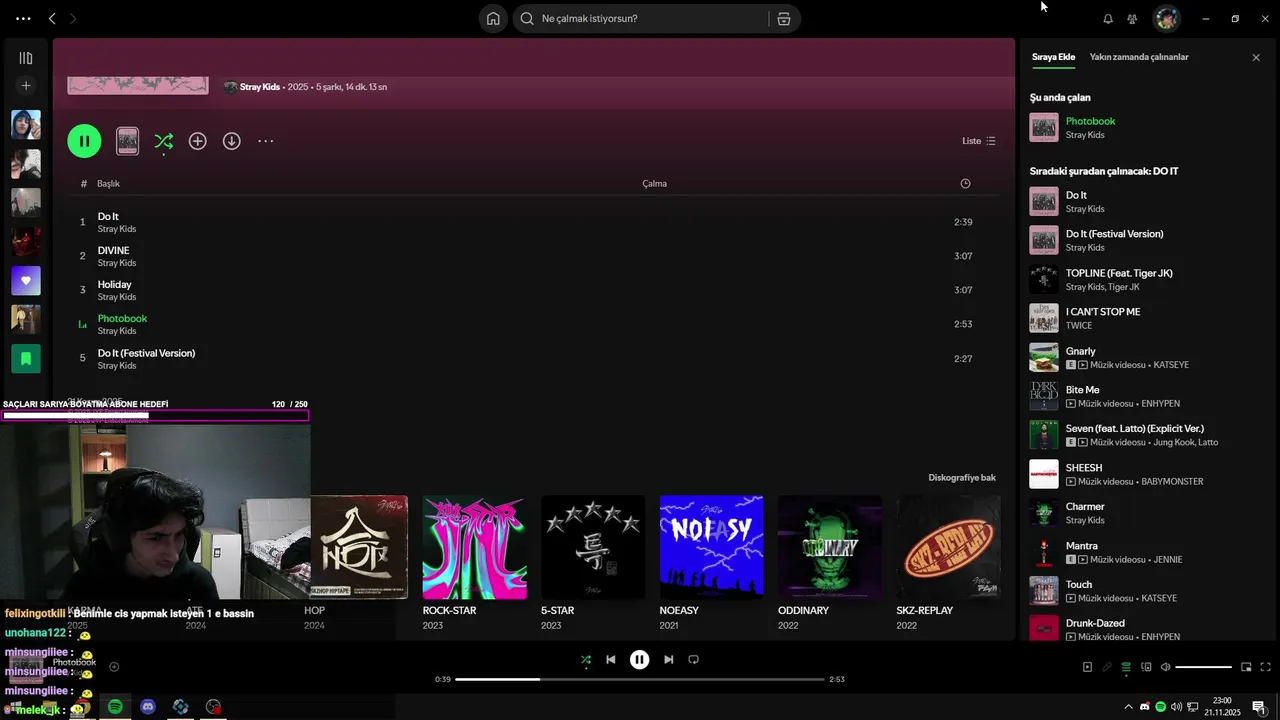
Task: Download the album with the arrow icon
Action: [x=231, y=141]
